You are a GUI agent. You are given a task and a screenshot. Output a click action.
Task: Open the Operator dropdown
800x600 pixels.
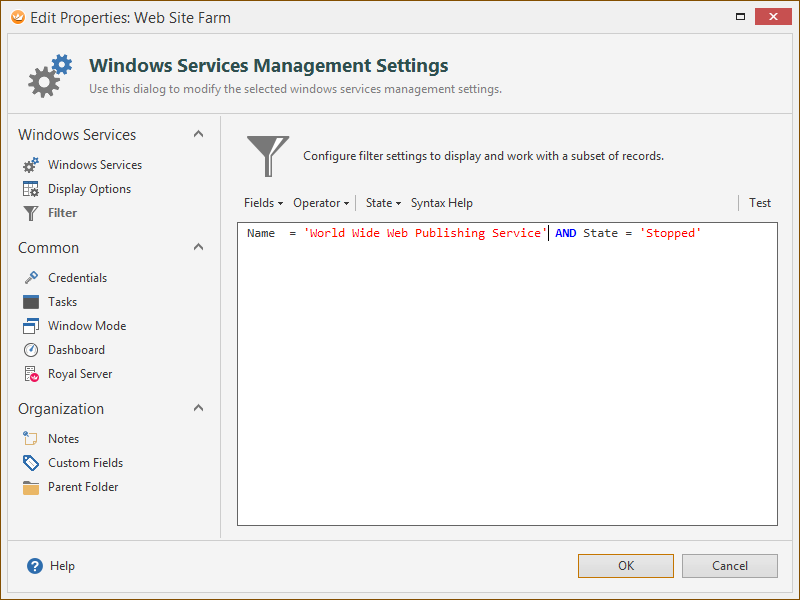[321, 203]
